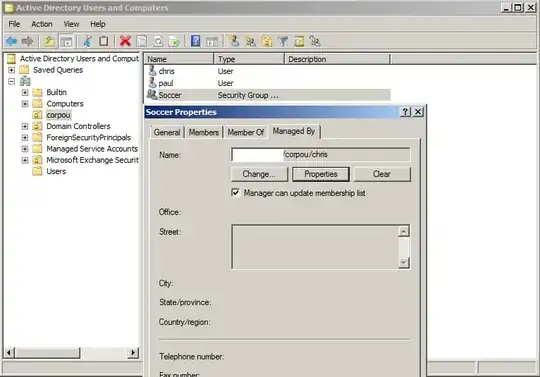This screenshot has height=377, width=540.
Task: Expand the Computers tree node
Action: click(25, 104)
